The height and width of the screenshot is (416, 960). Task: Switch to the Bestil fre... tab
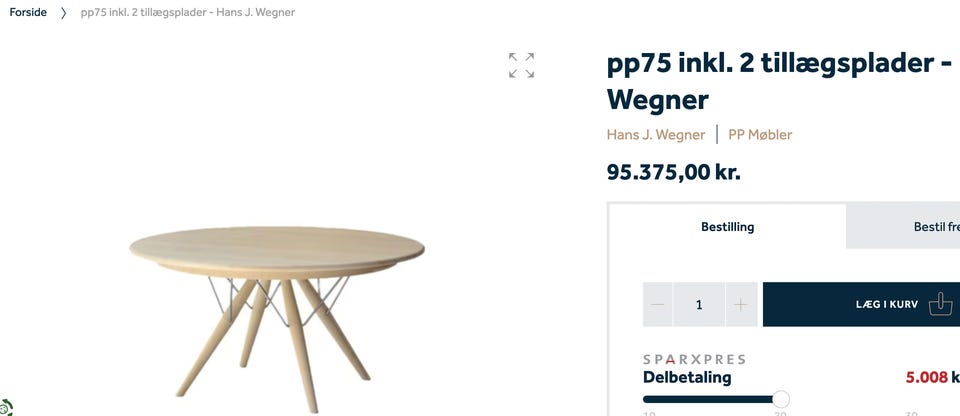point(903,227)
